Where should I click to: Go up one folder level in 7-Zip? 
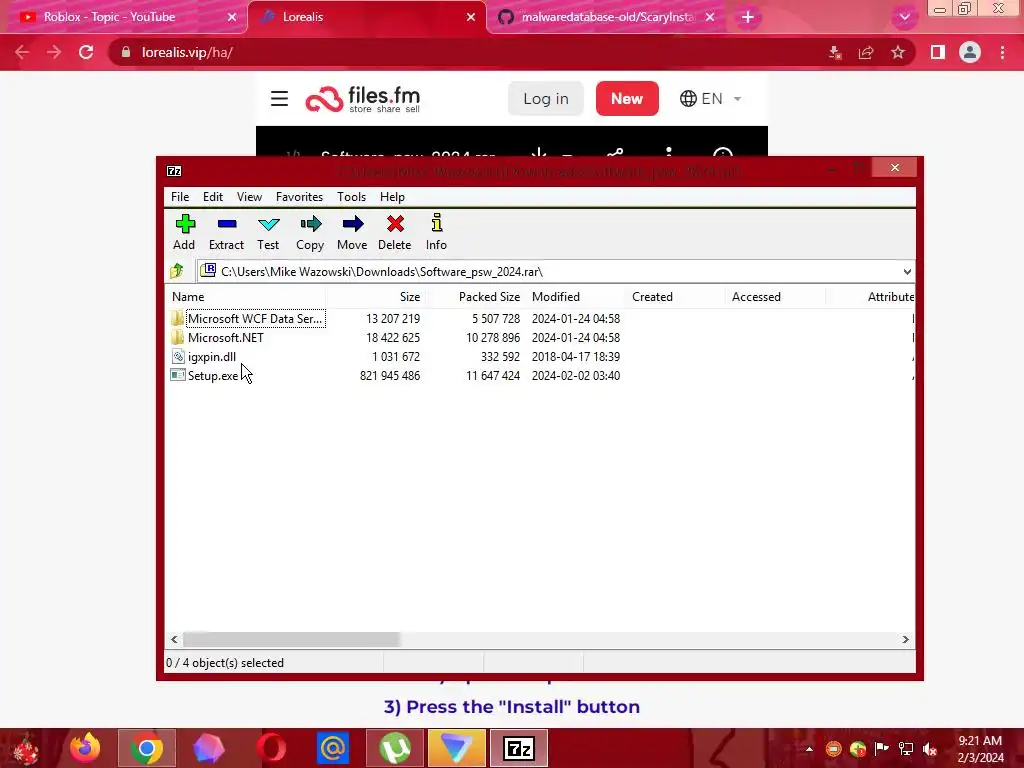(177, 271)
